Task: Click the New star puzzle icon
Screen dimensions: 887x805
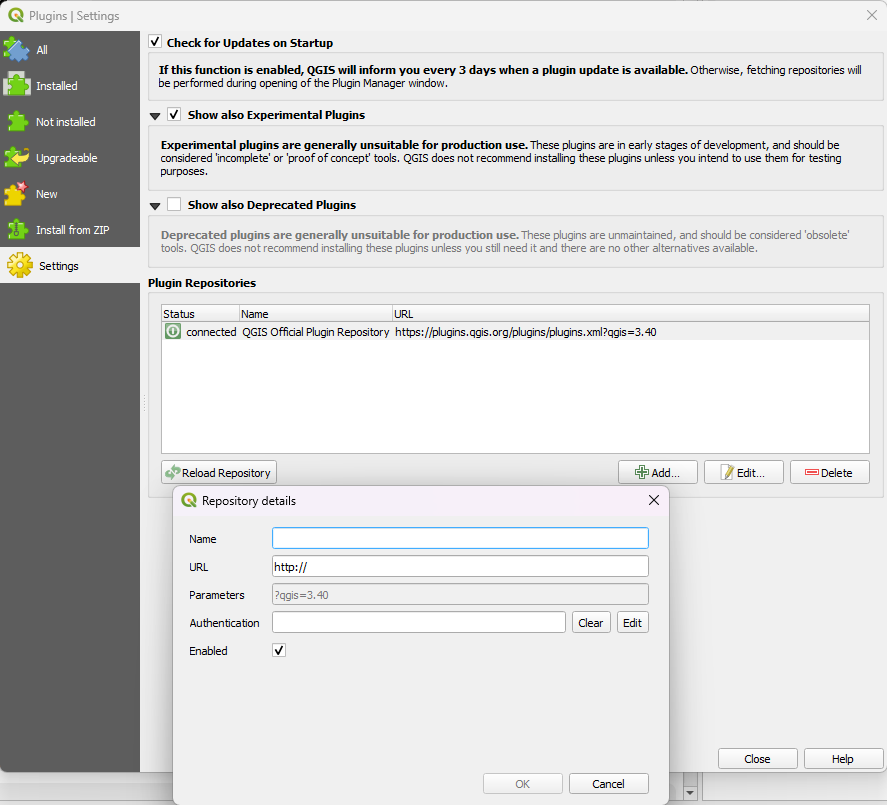Action: pos(16,193)
